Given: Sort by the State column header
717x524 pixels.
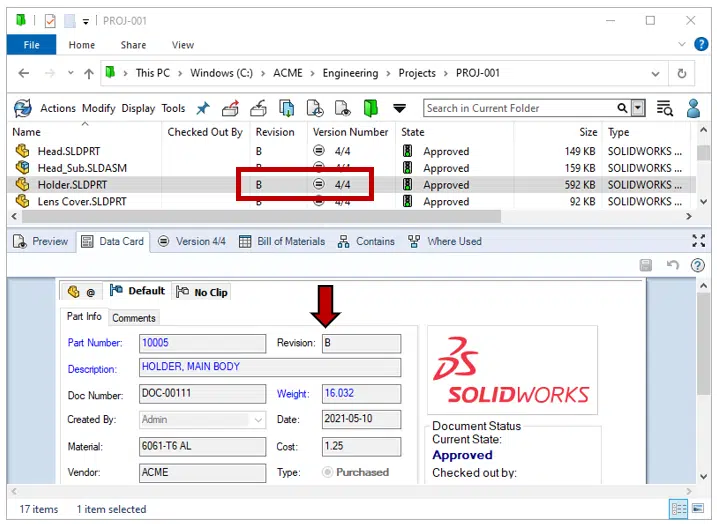Looking at the screenshot, I should 412,132.
